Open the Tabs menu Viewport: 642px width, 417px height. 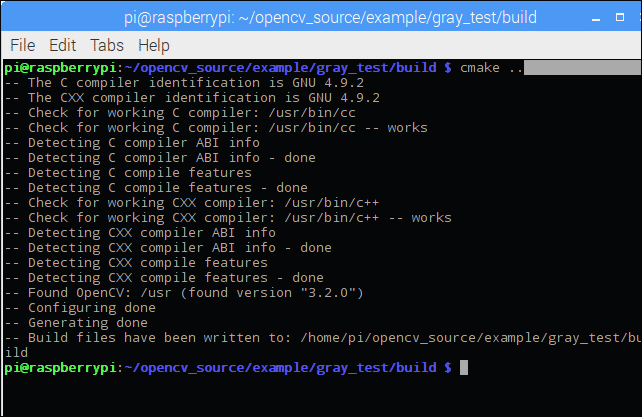coord(107,45)
